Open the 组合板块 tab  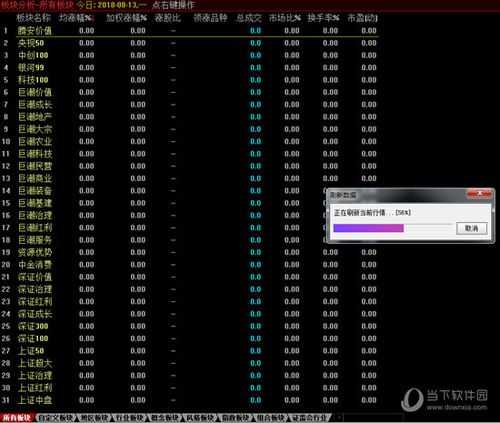click(273, 418)
